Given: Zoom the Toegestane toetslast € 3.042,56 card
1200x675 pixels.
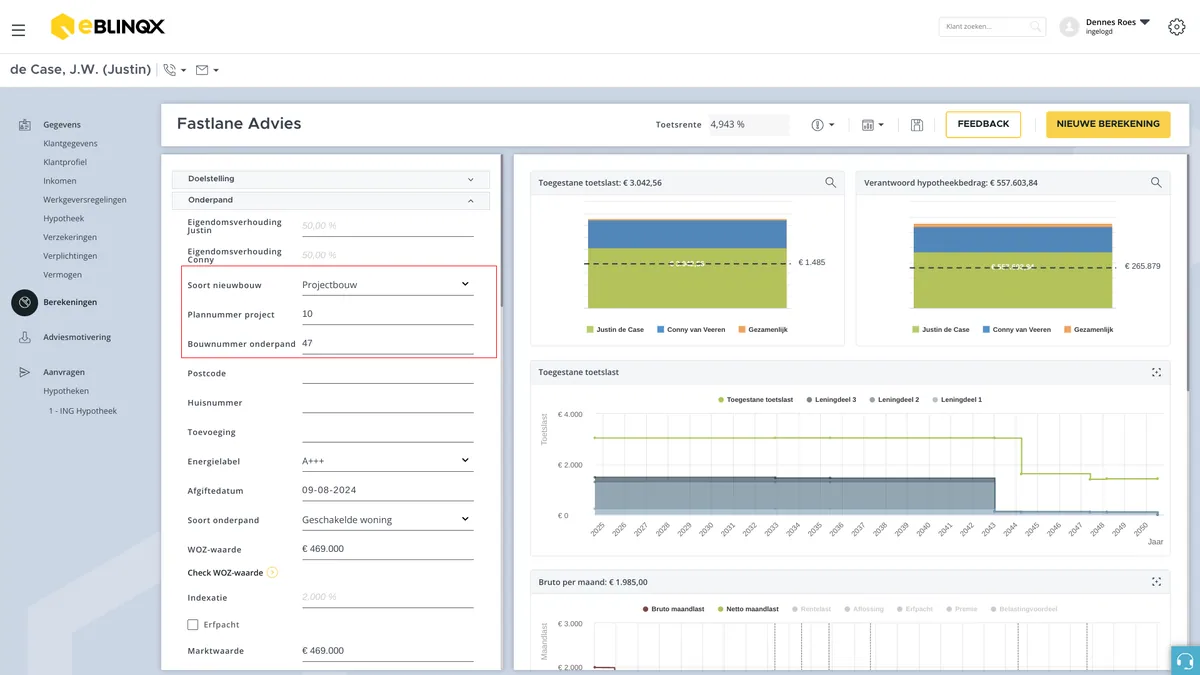Looking at the screenshot, I should pos(830,183).
